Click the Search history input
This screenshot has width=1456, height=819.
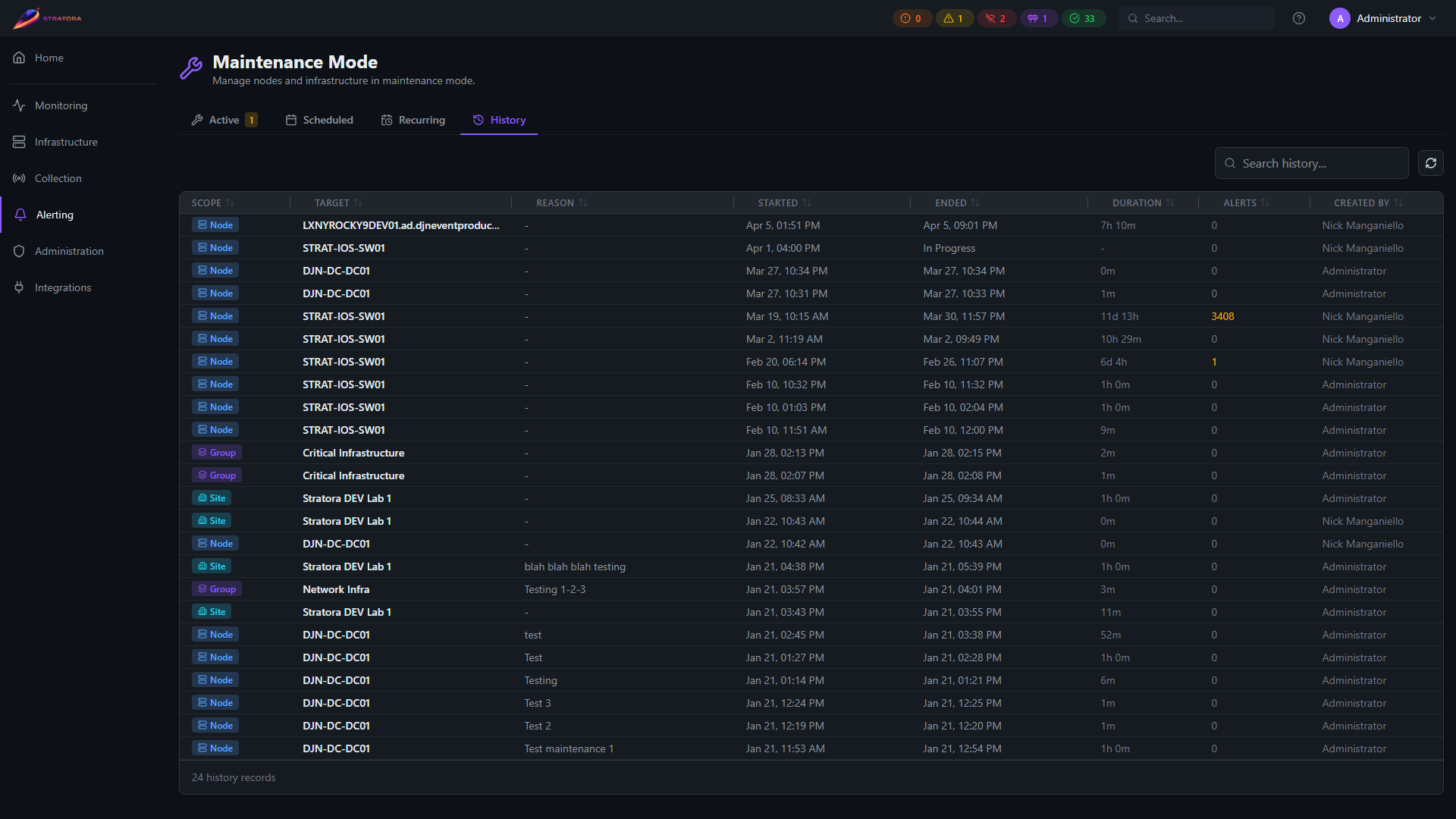click(1312, 163)
